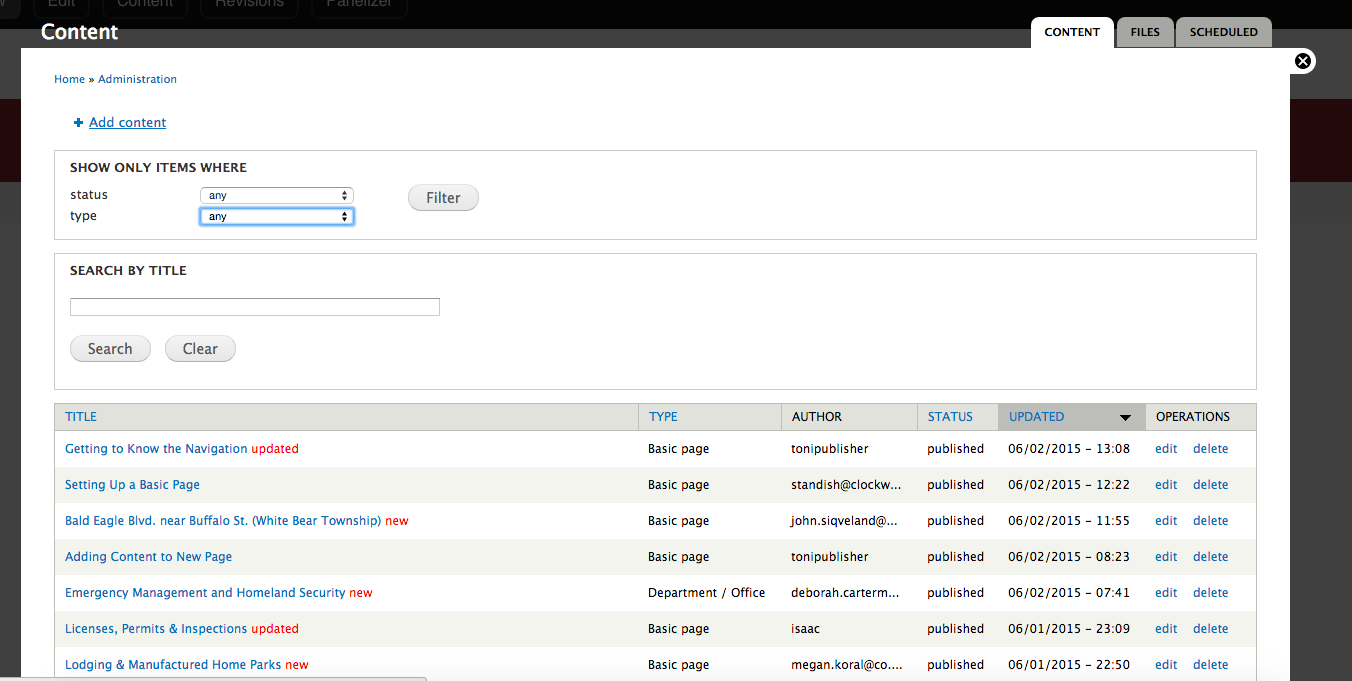The height and width of the screenshot is (681, 1352).
Task: Open Licenses, Permits & Inspections page
Action: click(156, 629)
